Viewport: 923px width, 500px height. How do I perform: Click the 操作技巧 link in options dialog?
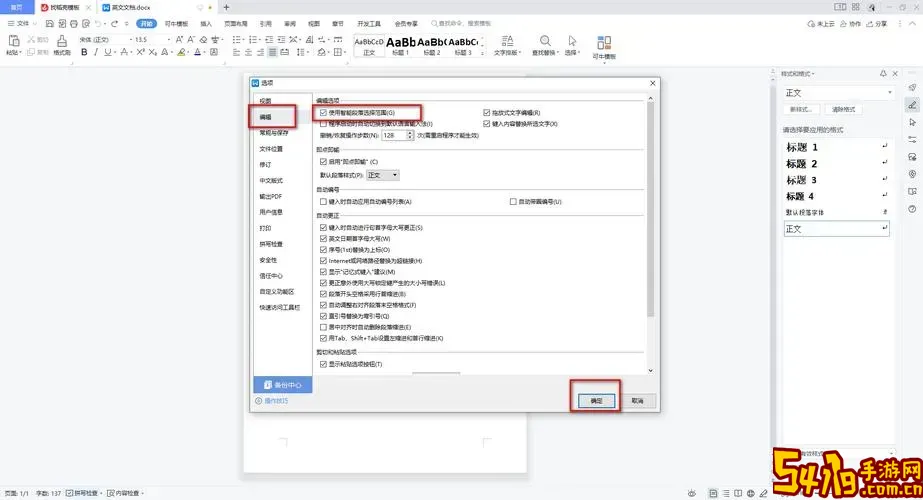tap(272, 400)
